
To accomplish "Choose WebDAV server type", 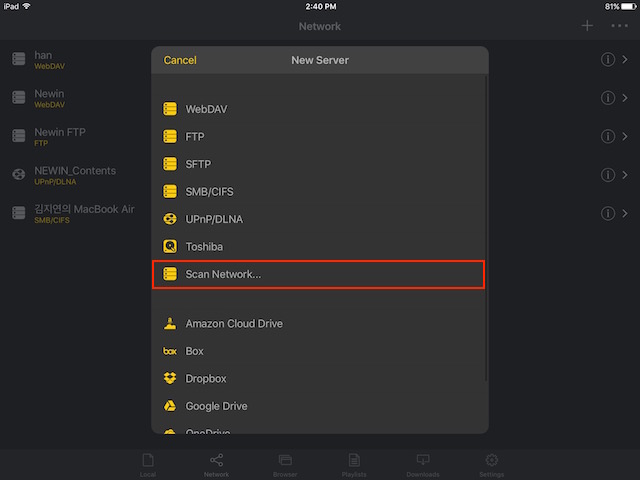I will (x=318, y=109).
